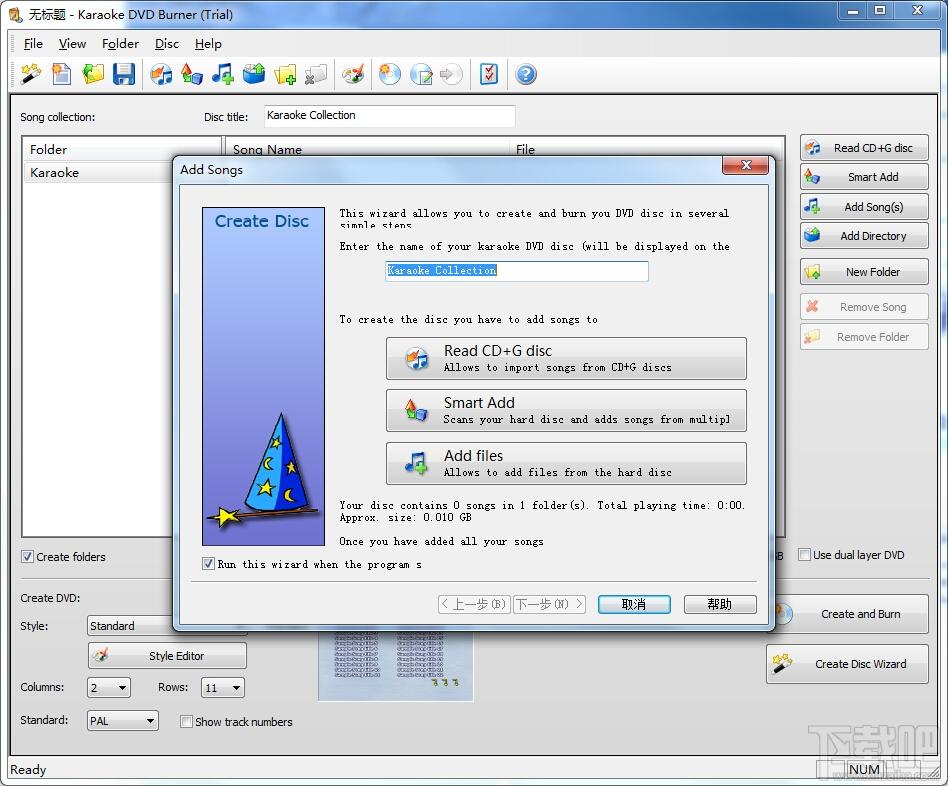Expand the Rows dropdown
The width and height of the screenshot is (948, 786).
tap(222, 687)
